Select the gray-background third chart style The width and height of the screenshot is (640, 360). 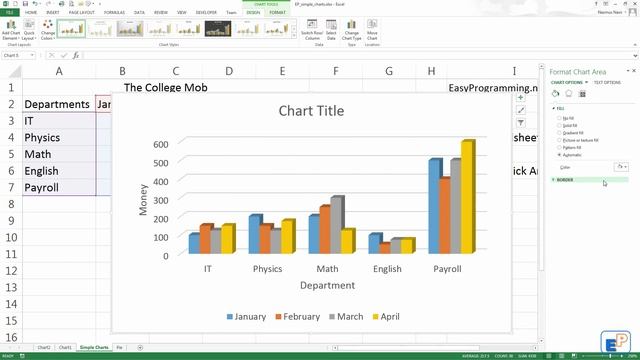[130, 29]
